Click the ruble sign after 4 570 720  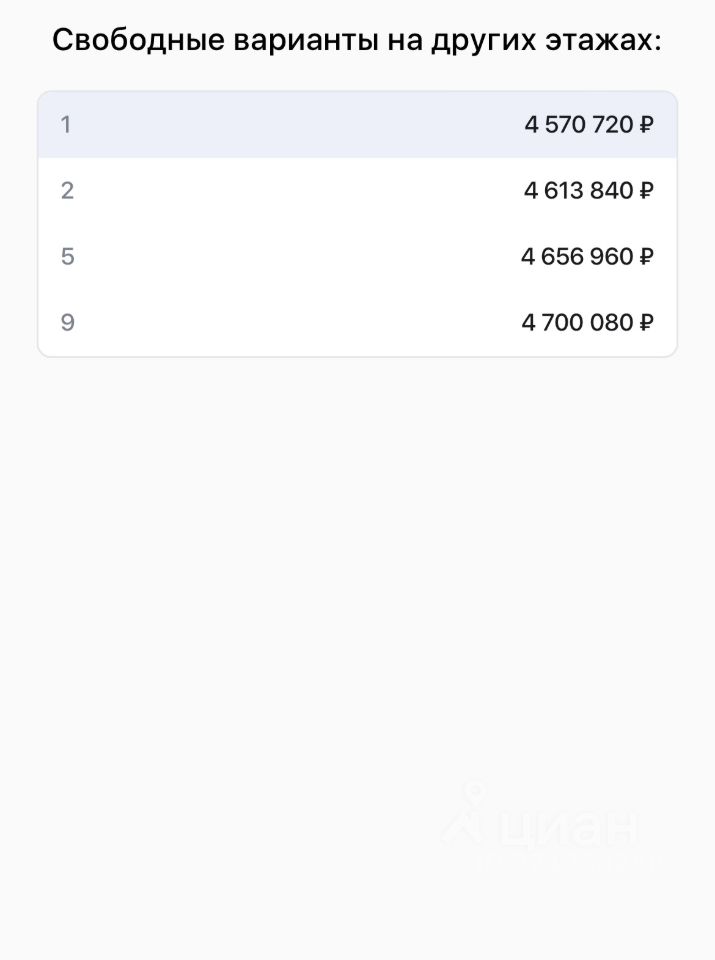point(646,125)
